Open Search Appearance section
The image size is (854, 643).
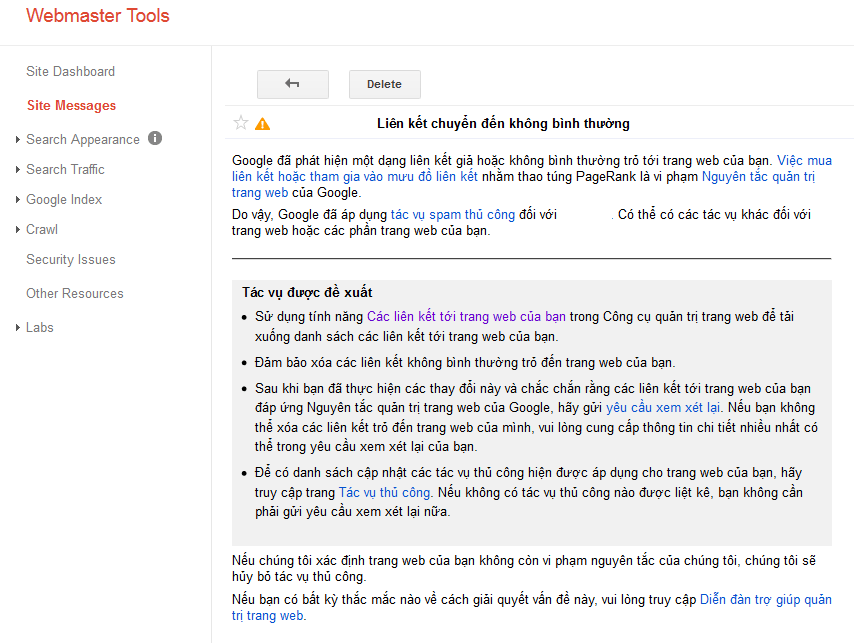(83, 139)
